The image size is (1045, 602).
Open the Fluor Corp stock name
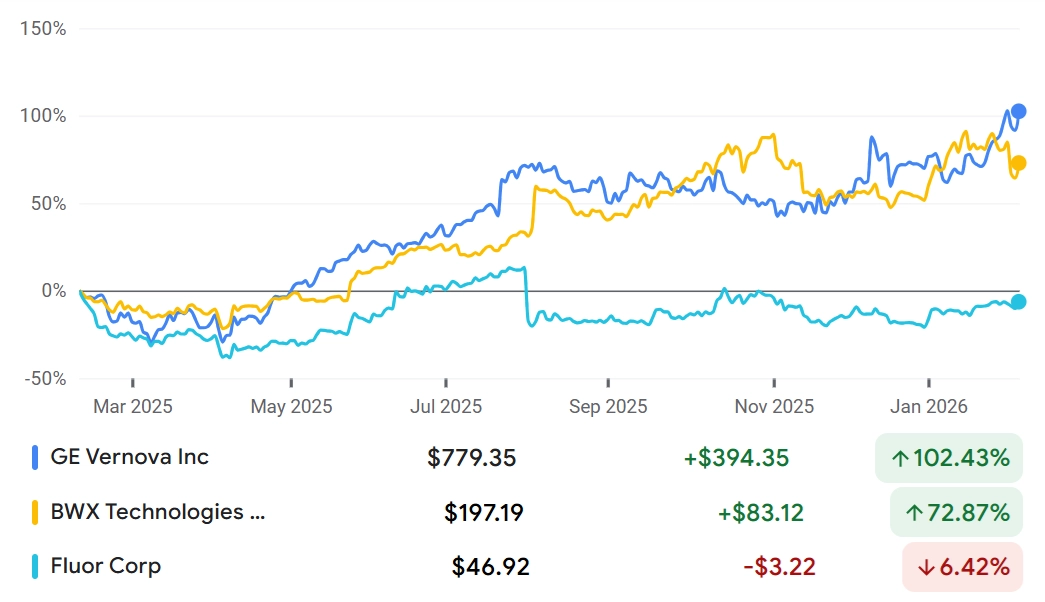click(106, 566)
